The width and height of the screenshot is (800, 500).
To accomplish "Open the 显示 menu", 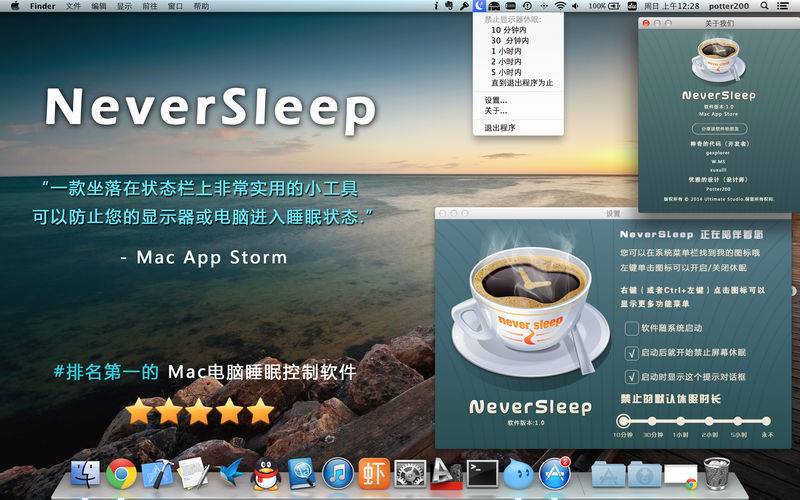I will click(124, 6).
